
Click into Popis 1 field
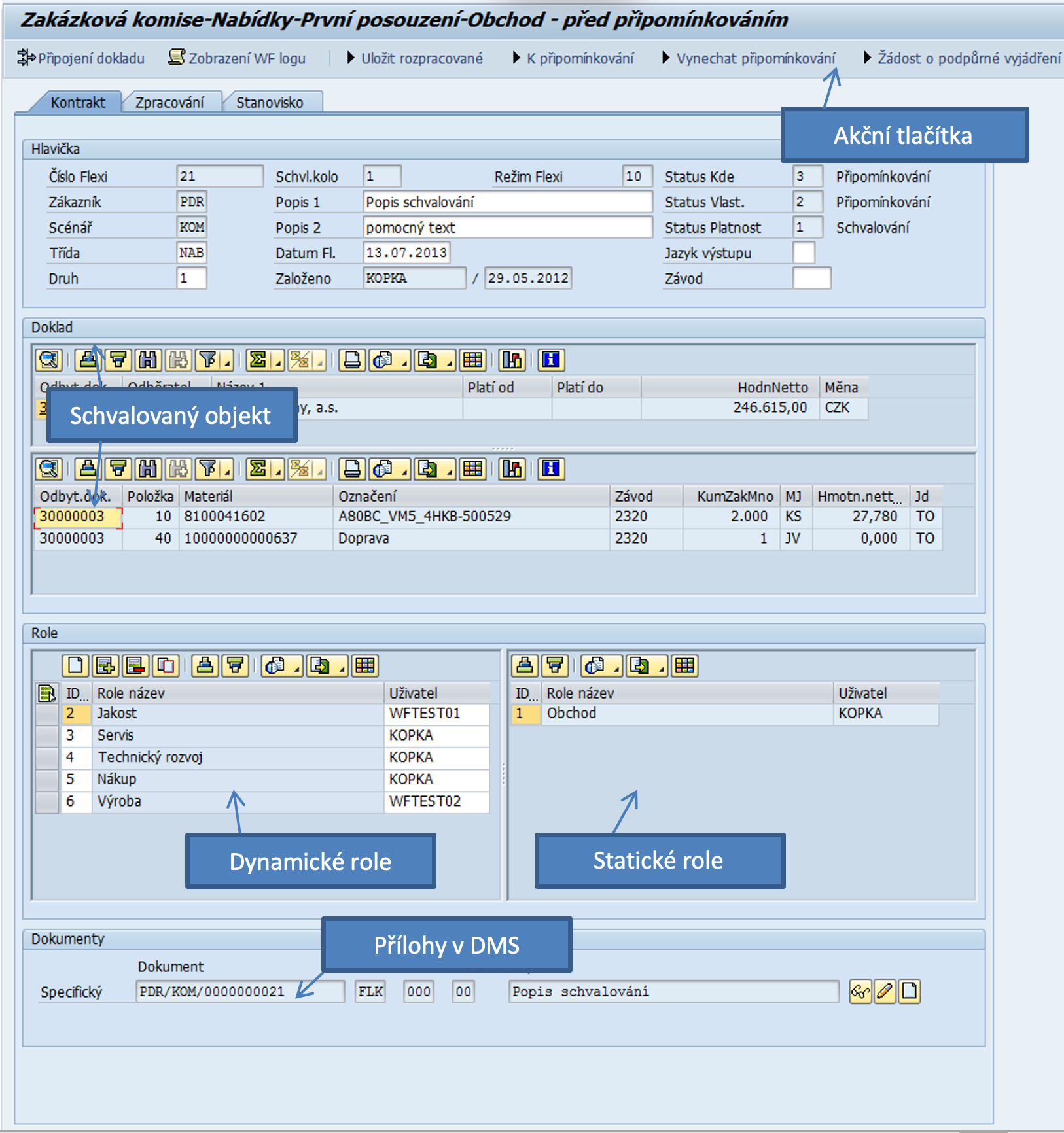click(x=507, y=202)
